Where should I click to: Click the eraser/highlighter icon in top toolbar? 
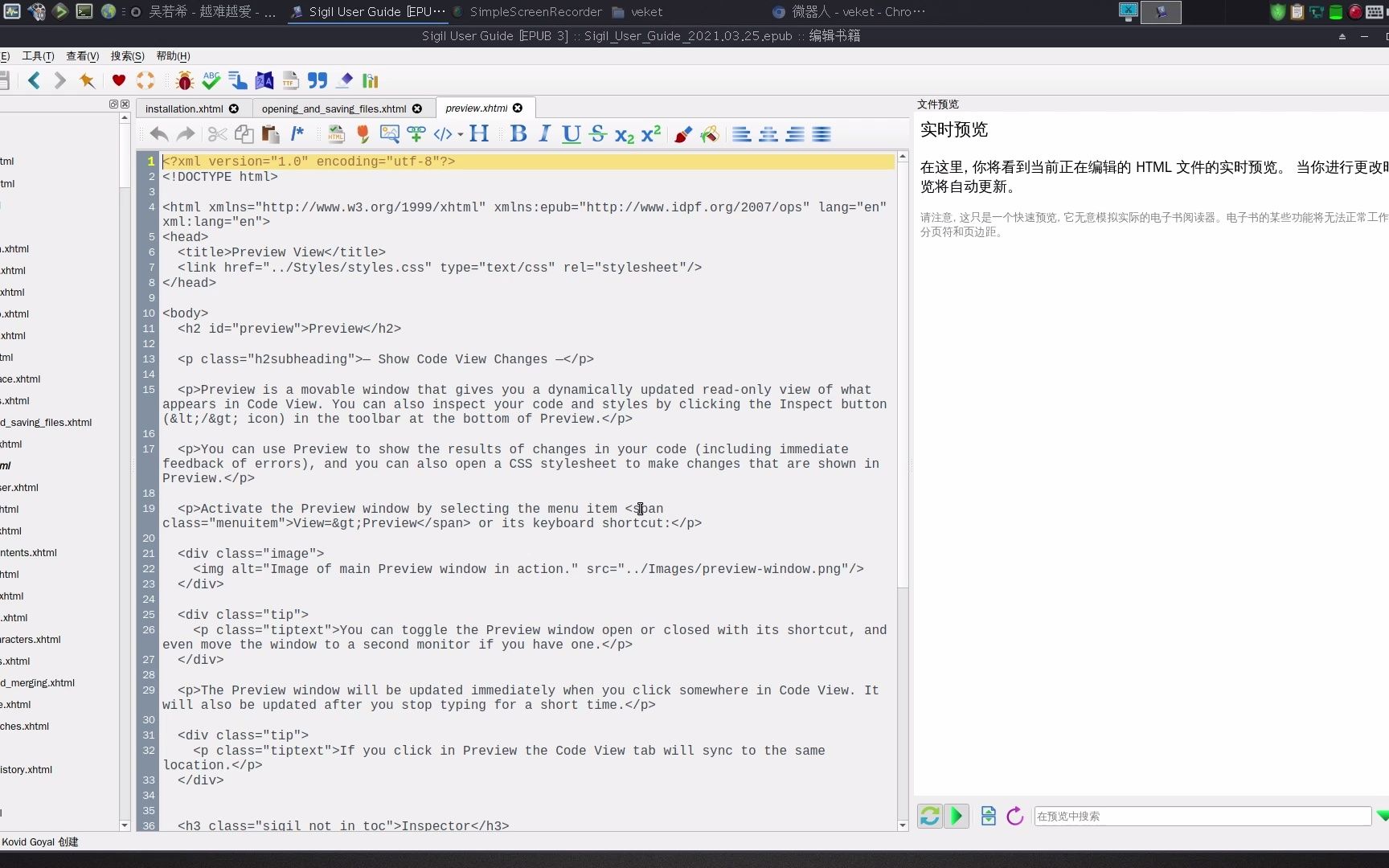tap(345, 80)
